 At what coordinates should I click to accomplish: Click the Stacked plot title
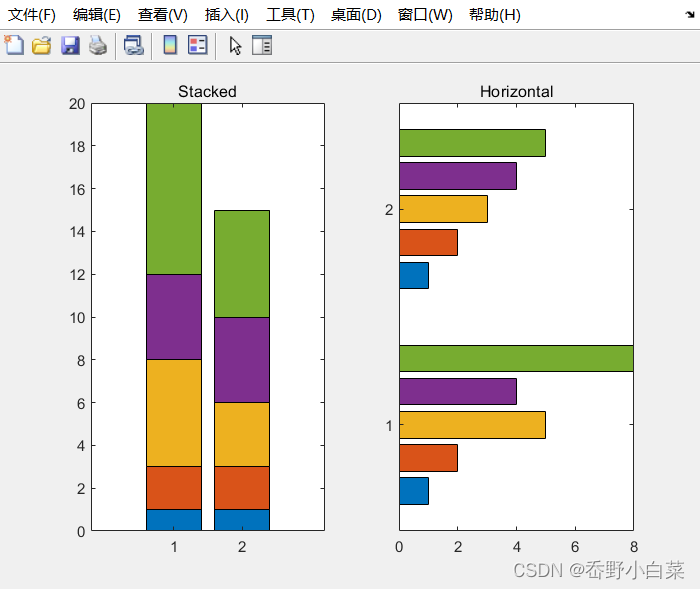207,92
